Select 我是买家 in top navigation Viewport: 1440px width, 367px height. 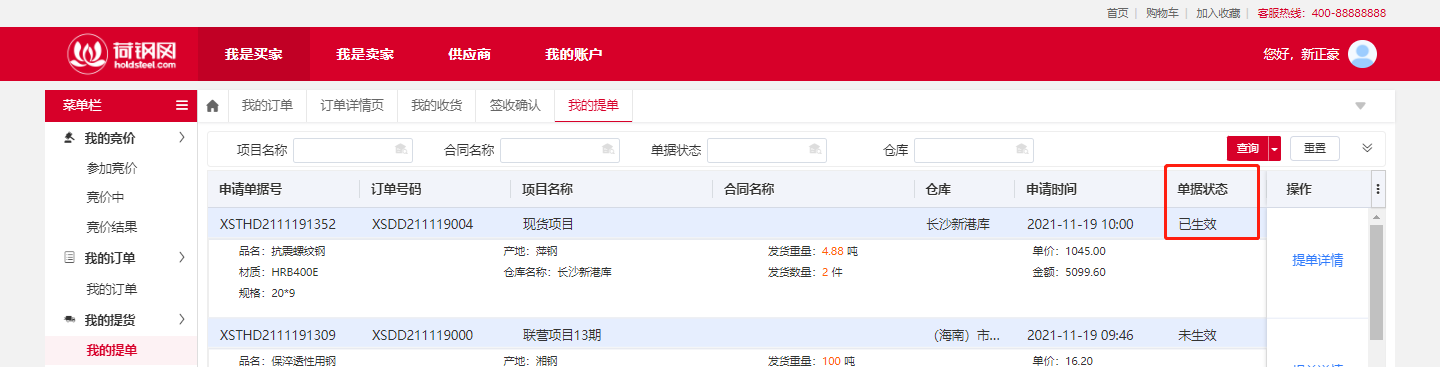click(253, 54)
